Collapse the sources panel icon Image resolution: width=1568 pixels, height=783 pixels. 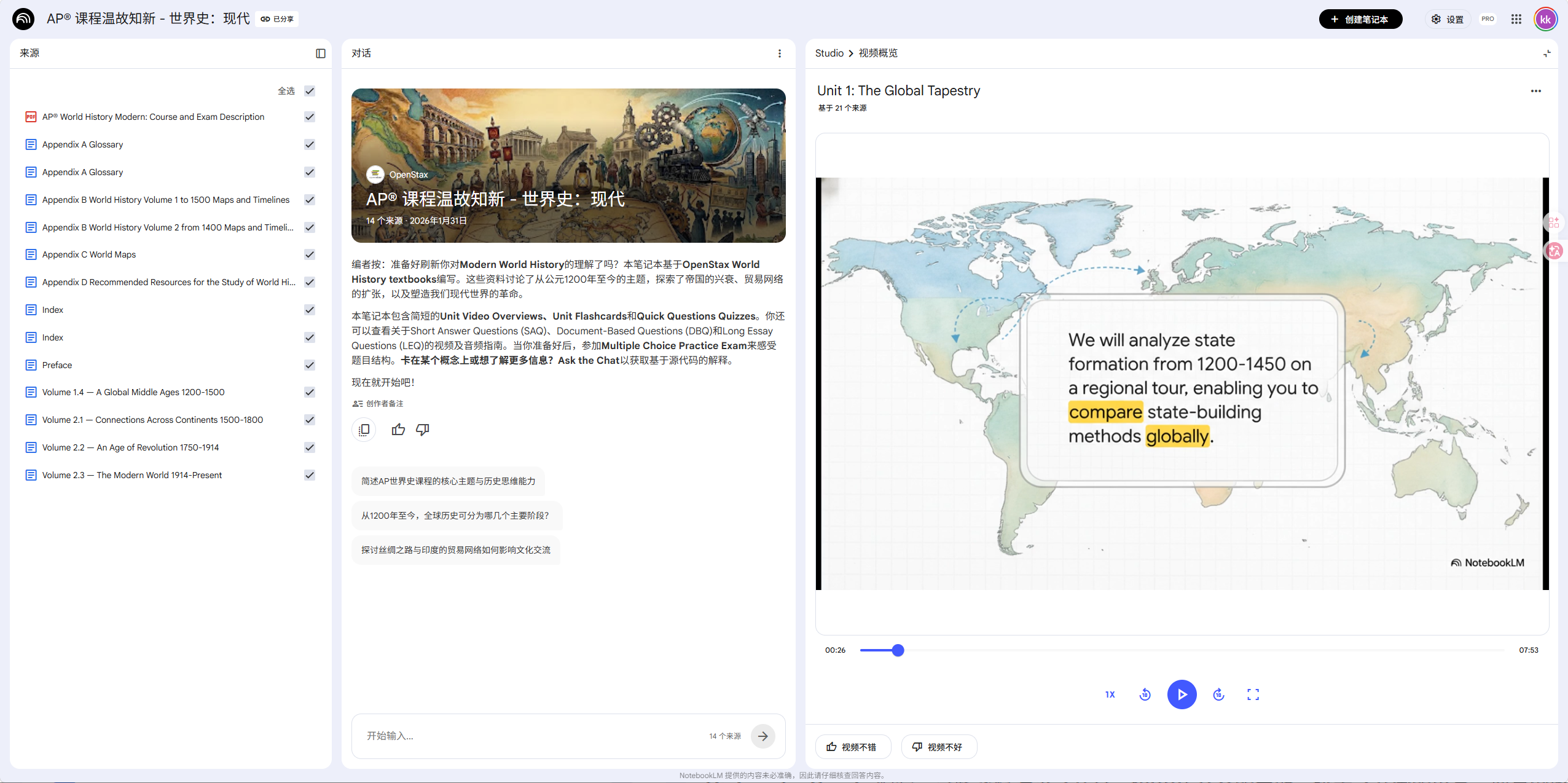(x=320, y=53)
